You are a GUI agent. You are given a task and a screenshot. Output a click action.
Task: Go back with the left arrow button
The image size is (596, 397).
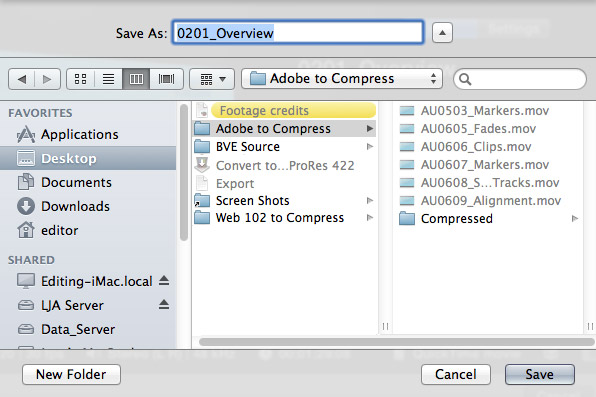(x=22, y=79)
